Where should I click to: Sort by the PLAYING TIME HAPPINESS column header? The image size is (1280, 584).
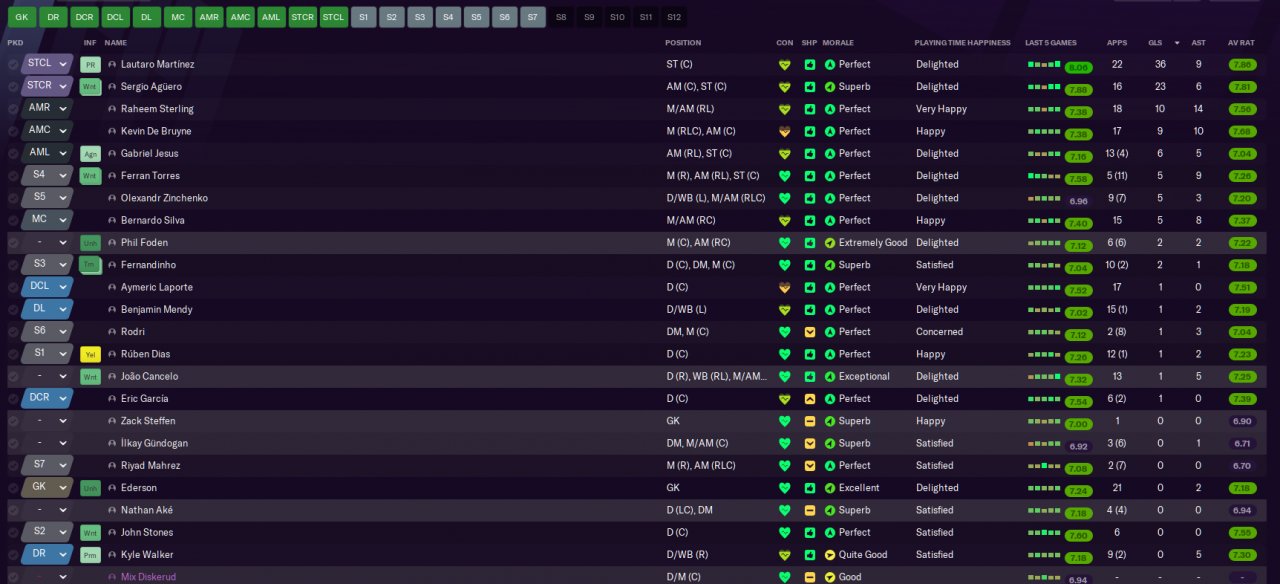(961, 43)
